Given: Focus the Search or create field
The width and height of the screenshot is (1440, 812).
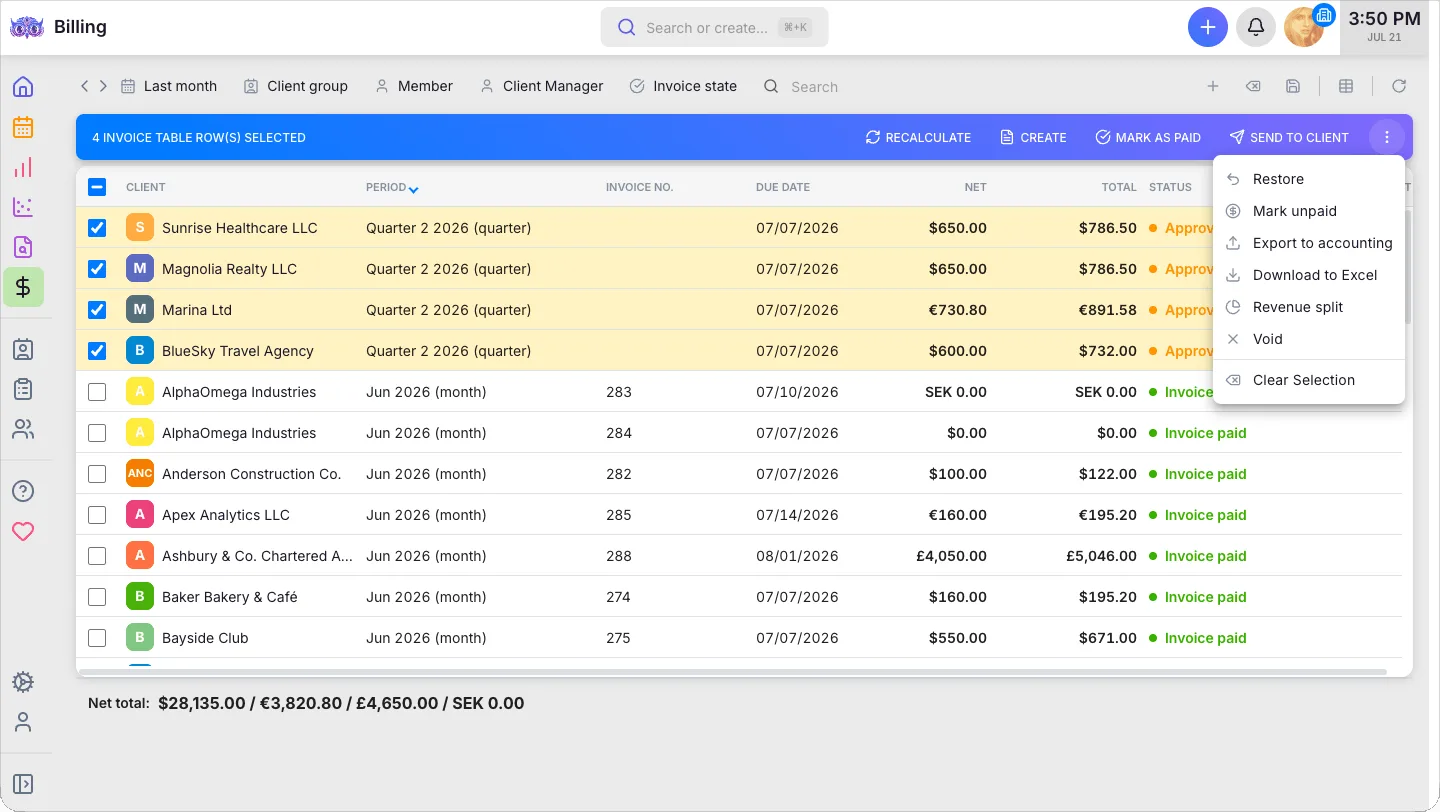Looking at the screenshot, I should (714, 27).
